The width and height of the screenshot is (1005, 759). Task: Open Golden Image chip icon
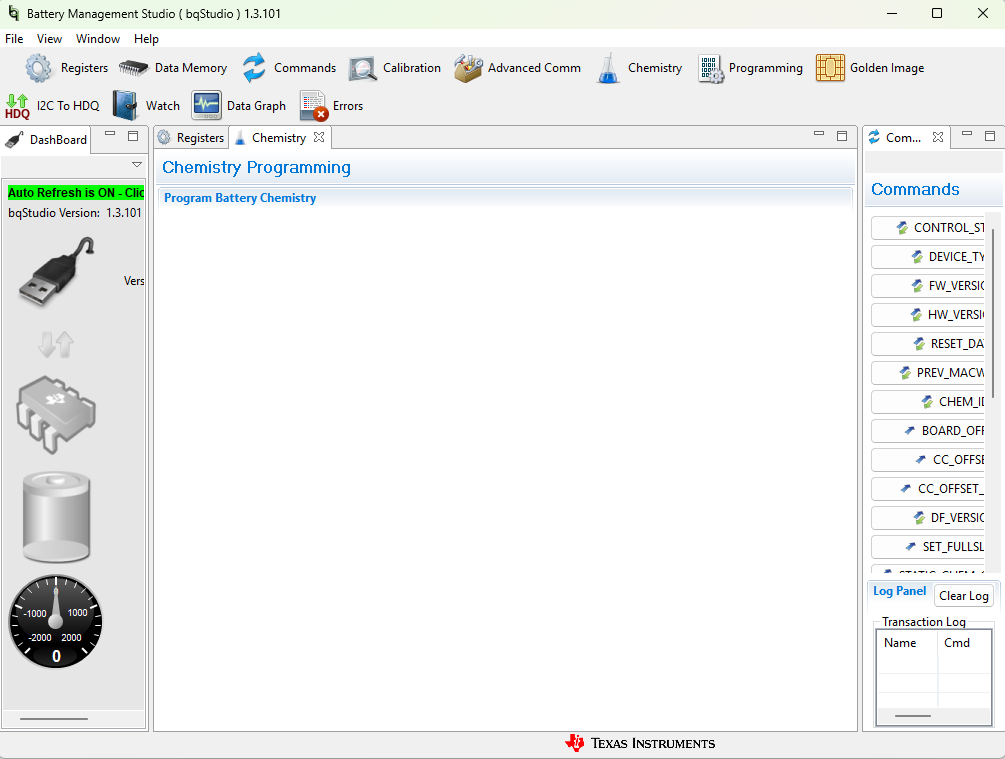point(830,68)
